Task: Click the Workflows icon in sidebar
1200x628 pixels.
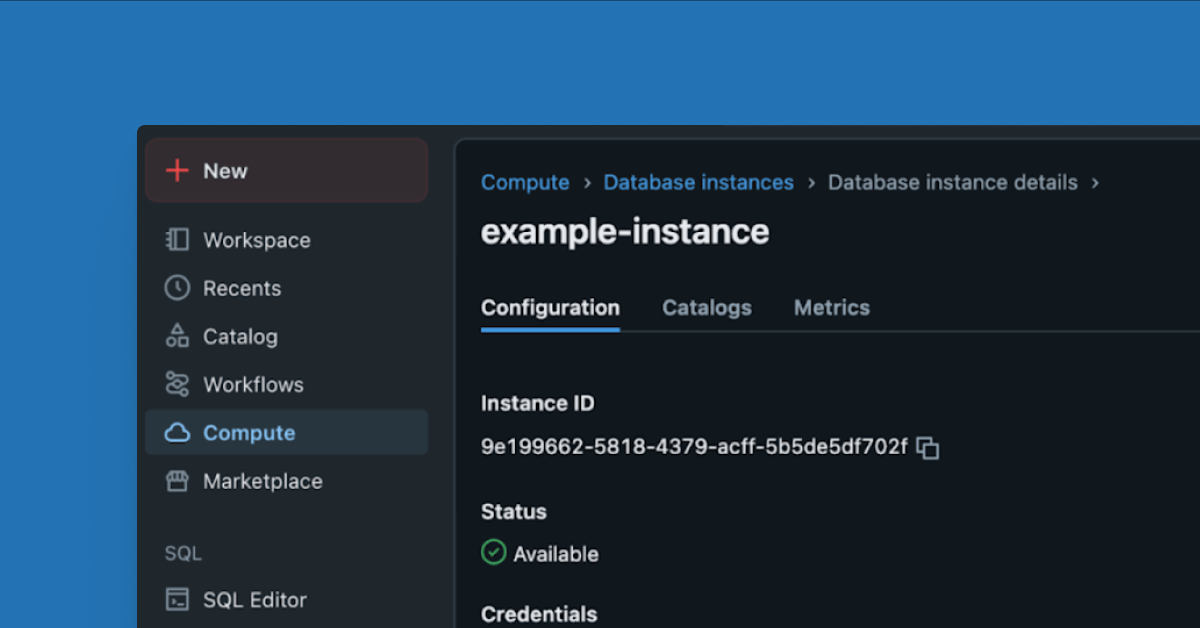Action: 177,384
